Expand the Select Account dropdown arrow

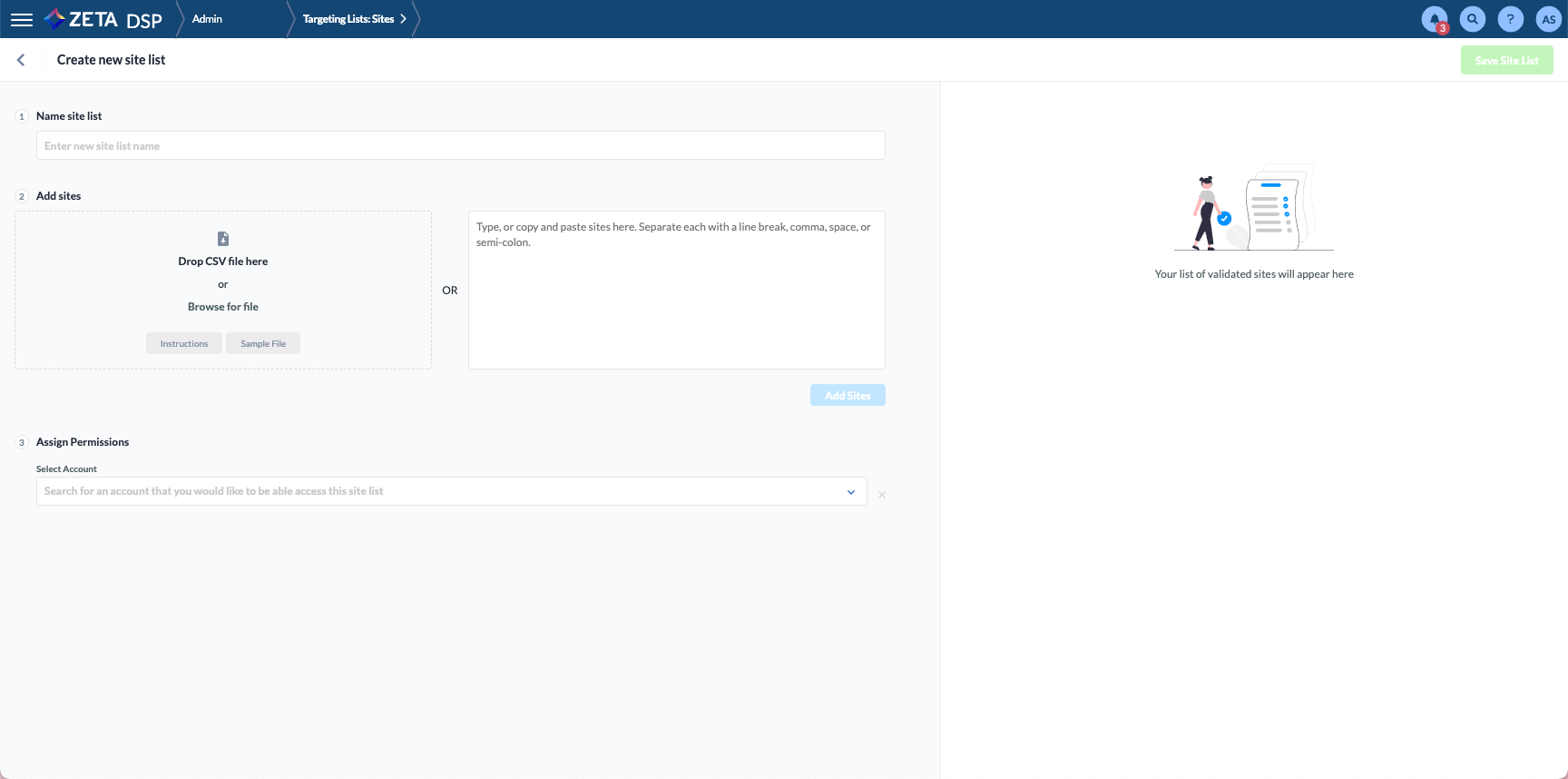click(851, 492)
